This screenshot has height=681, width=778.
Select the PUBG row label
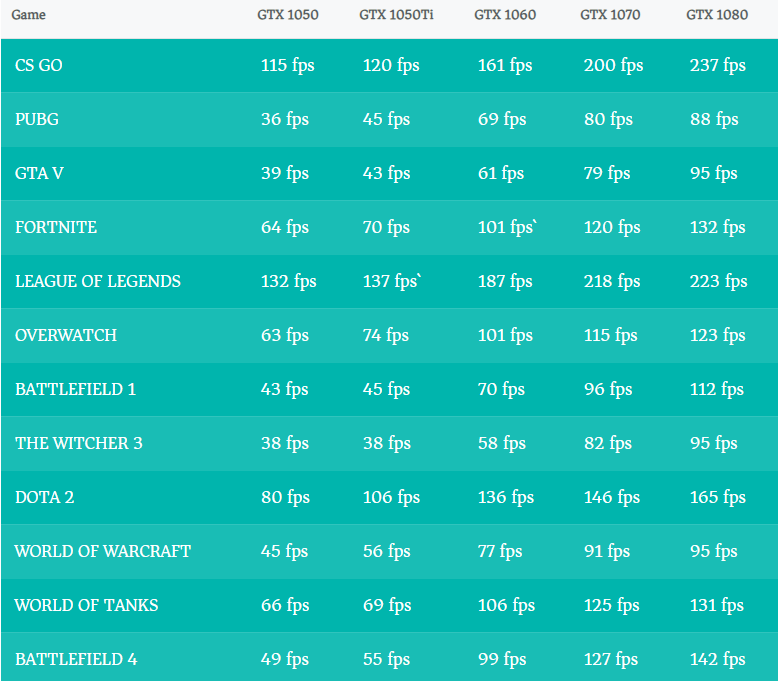[x=37, y=119]
